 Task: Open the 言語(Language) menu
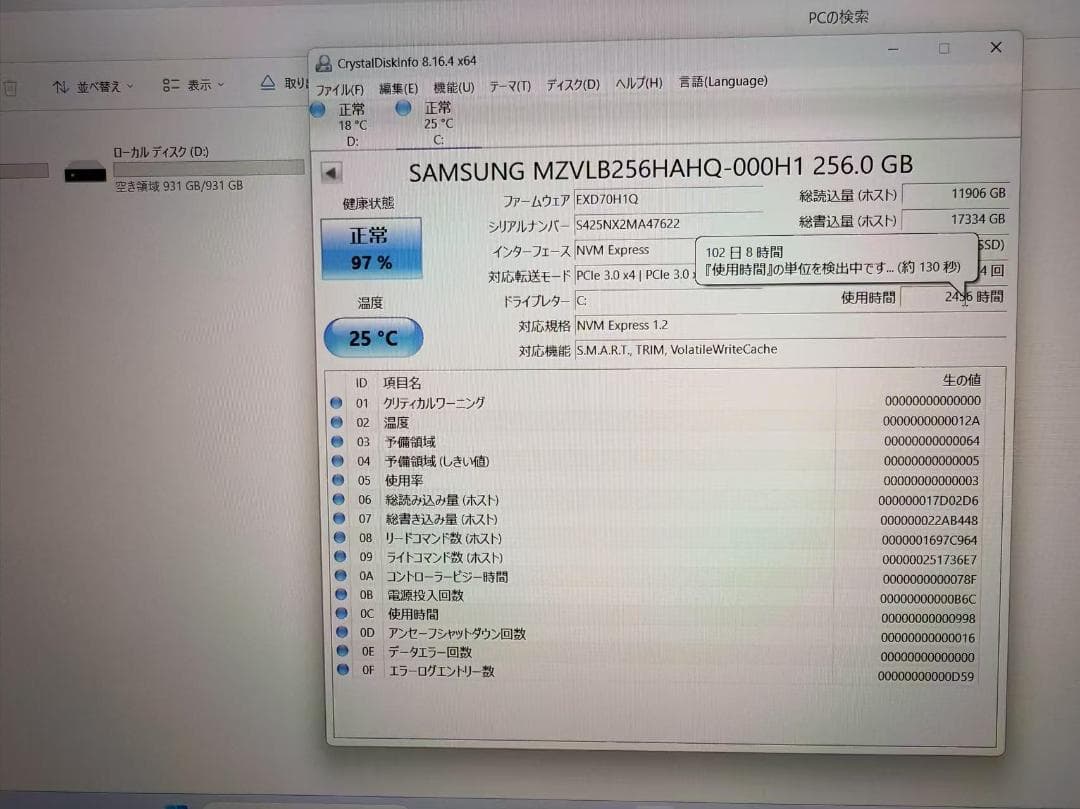[x=724, y=81]
